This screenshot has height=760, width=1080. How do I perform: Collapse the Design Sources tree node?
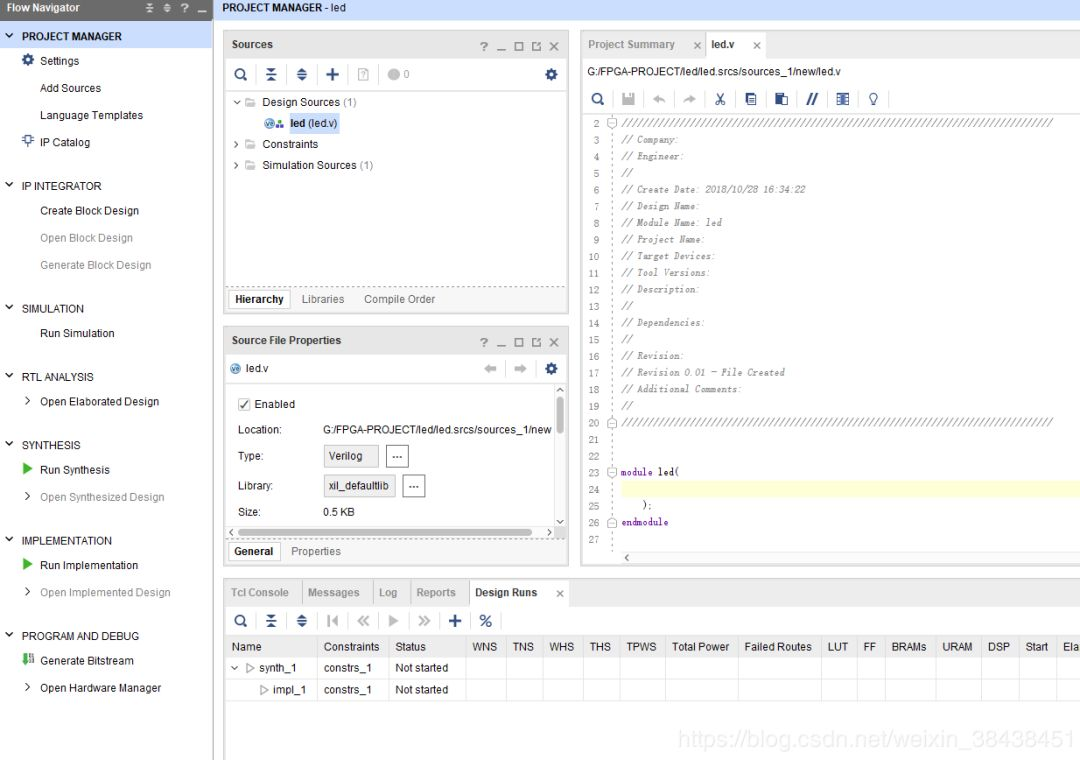(237, 102)
